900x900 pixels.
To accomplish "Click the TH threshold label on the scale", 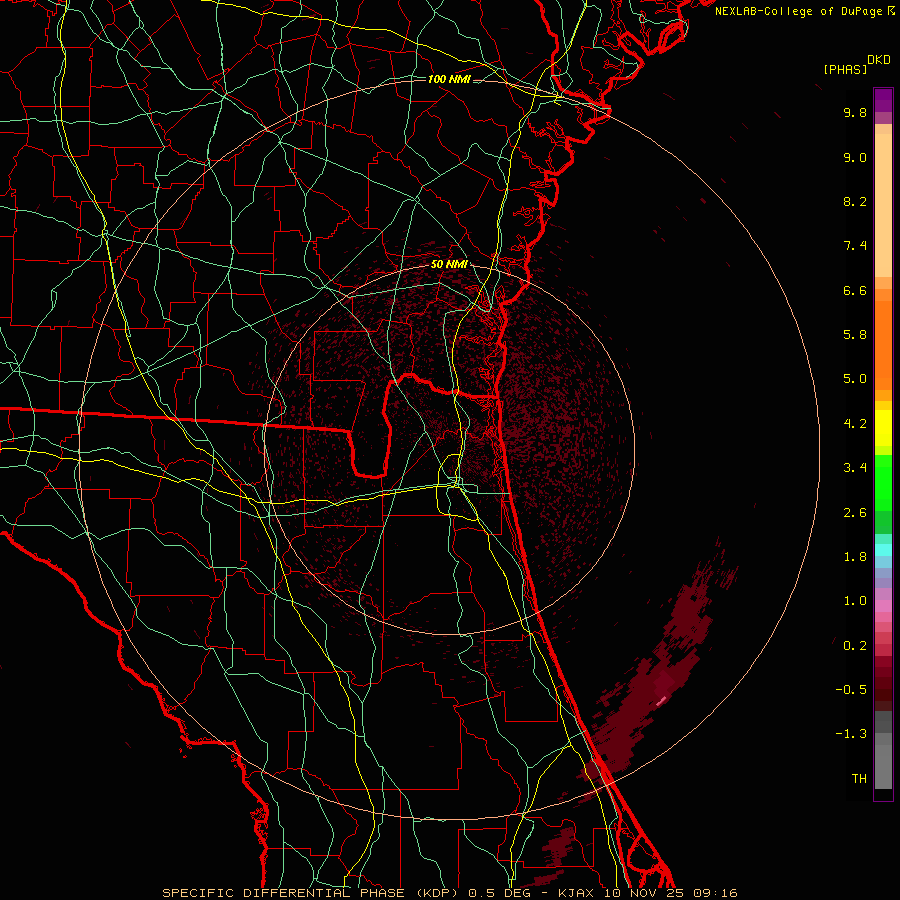I will 859,779.
